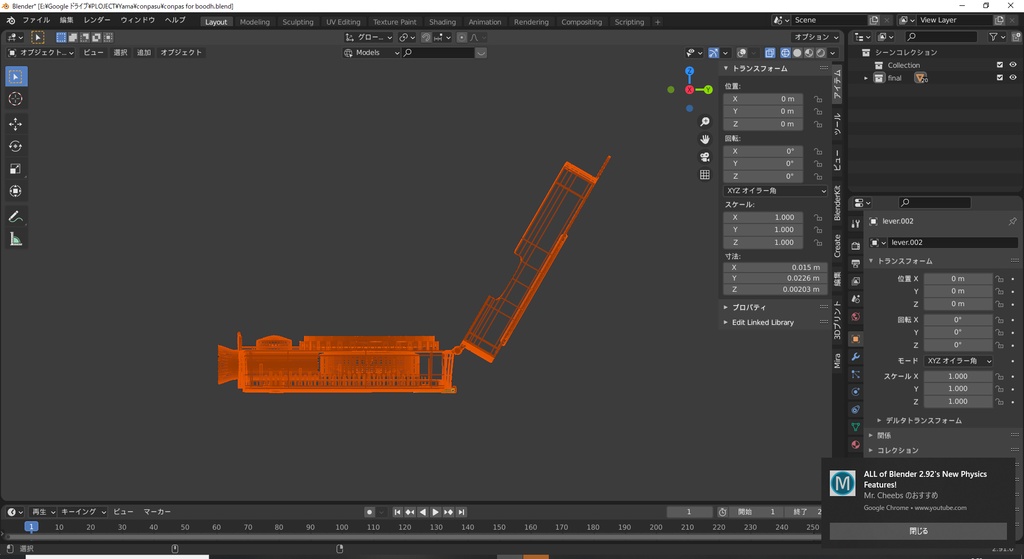Image resolution: width=1024 pixels, height=559 pixels.
Task: Select the Measure tool
Action: (16, 239)
